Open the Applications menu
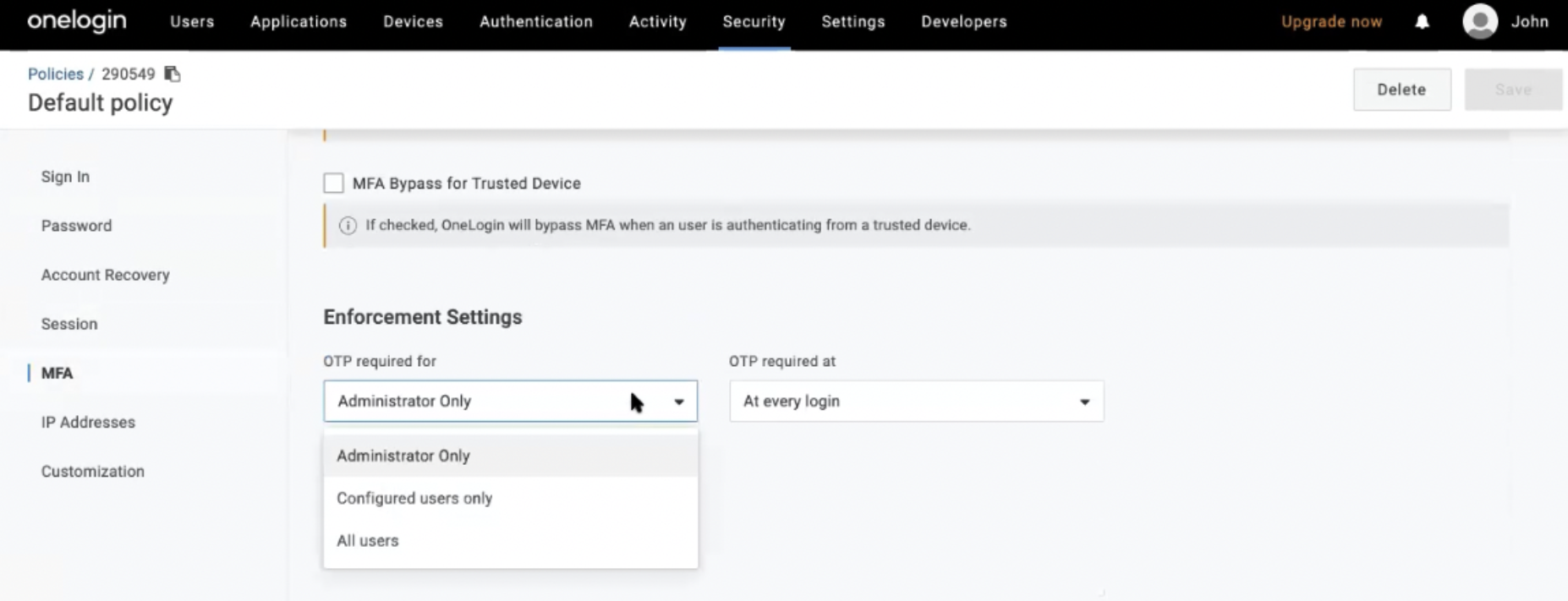Image resolution: width=1568 pixels, height=601 pixels. point(299,22)
